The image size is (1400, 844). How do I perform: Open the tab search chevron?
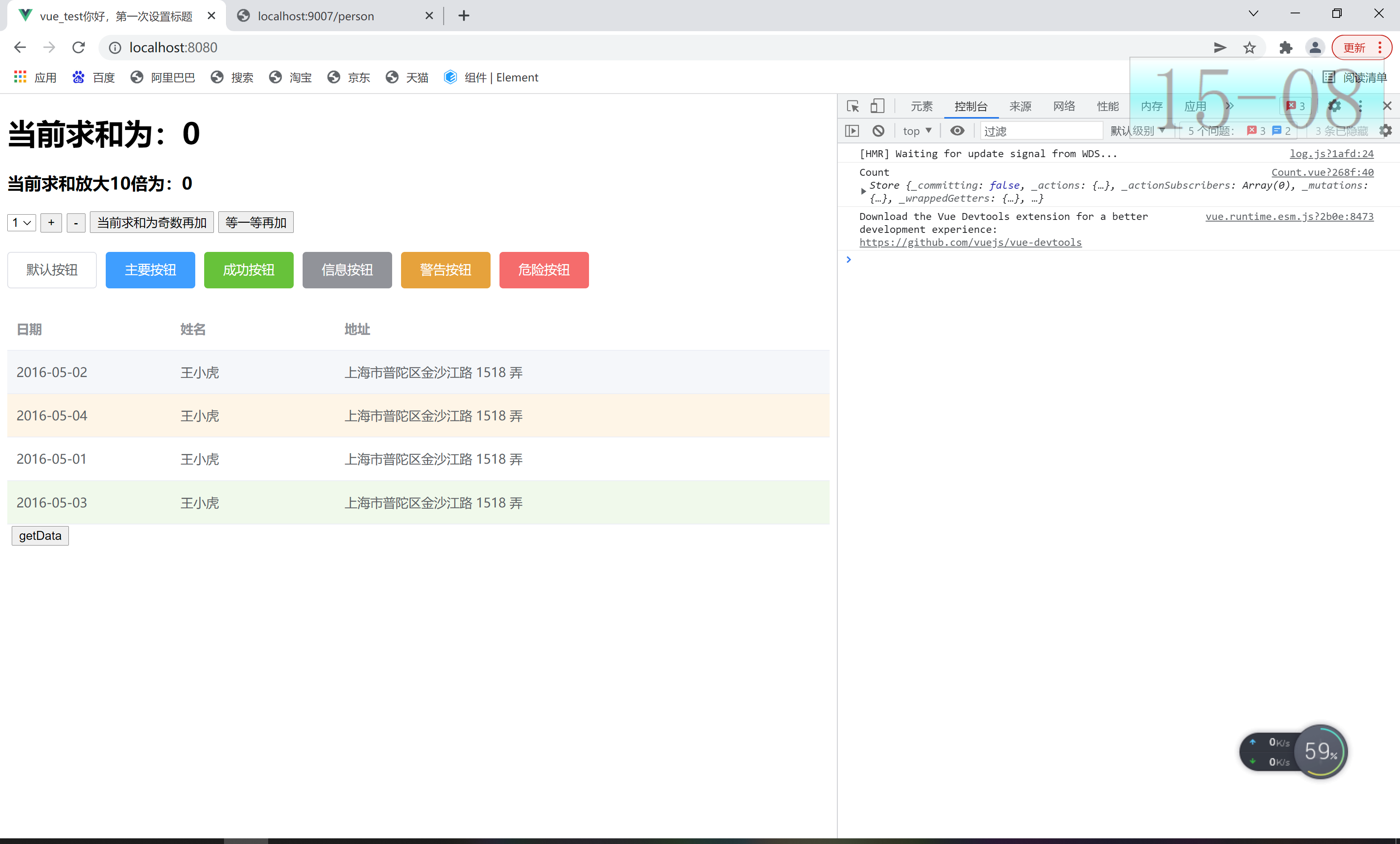coord(1253,14)
